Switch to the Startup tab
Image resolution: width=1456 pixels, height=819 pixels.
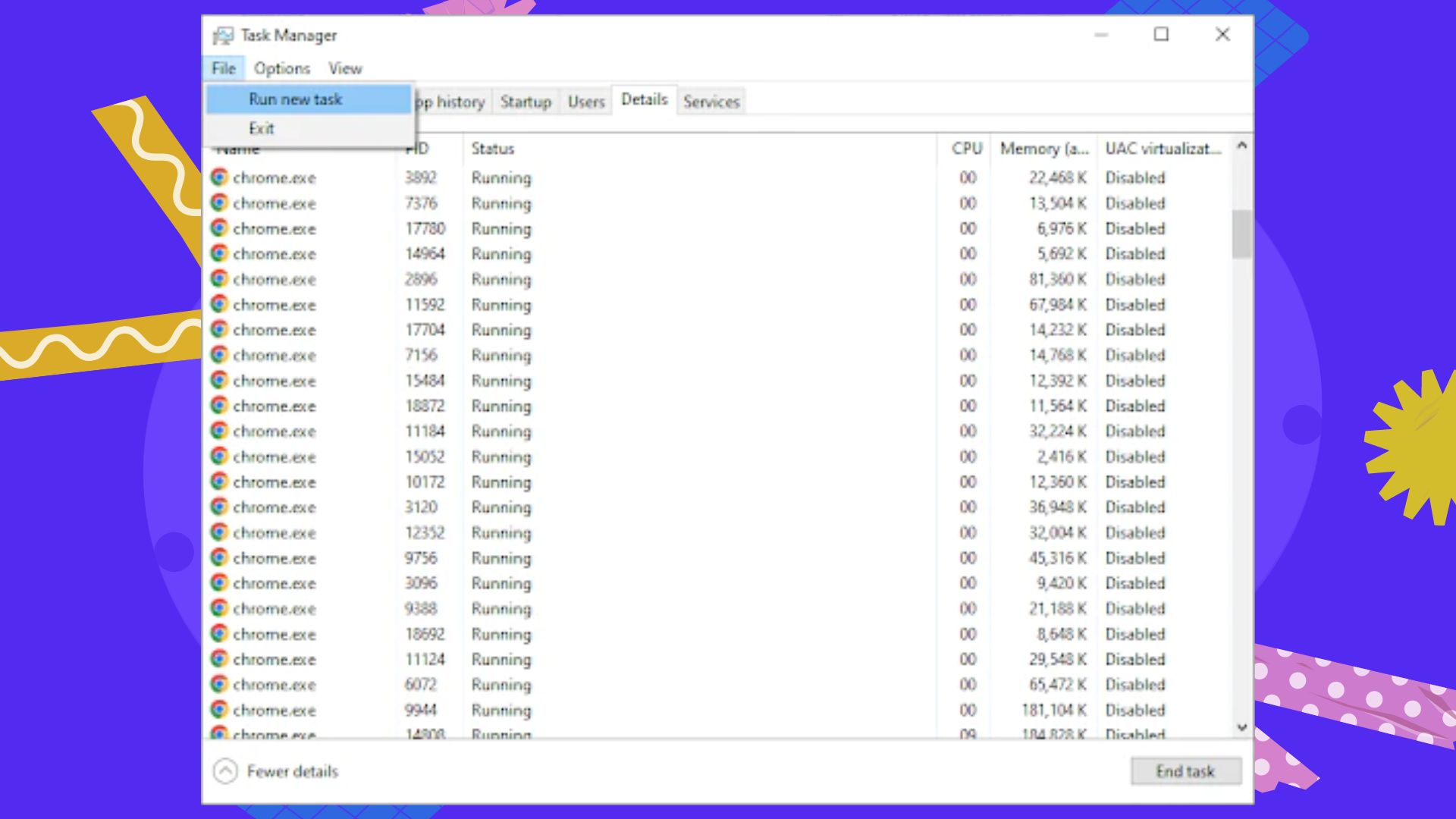526,102
